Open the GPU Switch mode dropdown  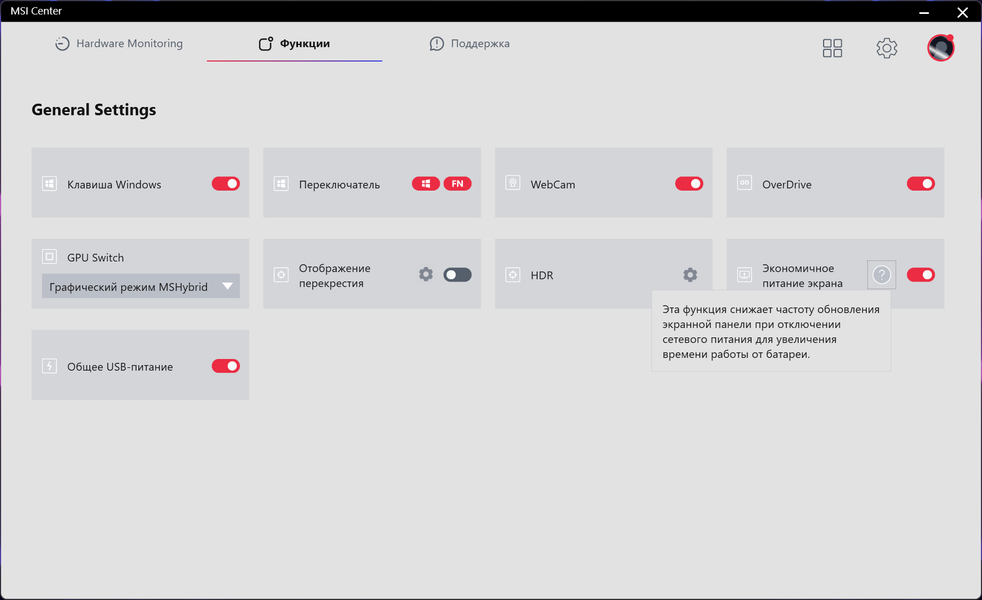(x=141, y=286)
